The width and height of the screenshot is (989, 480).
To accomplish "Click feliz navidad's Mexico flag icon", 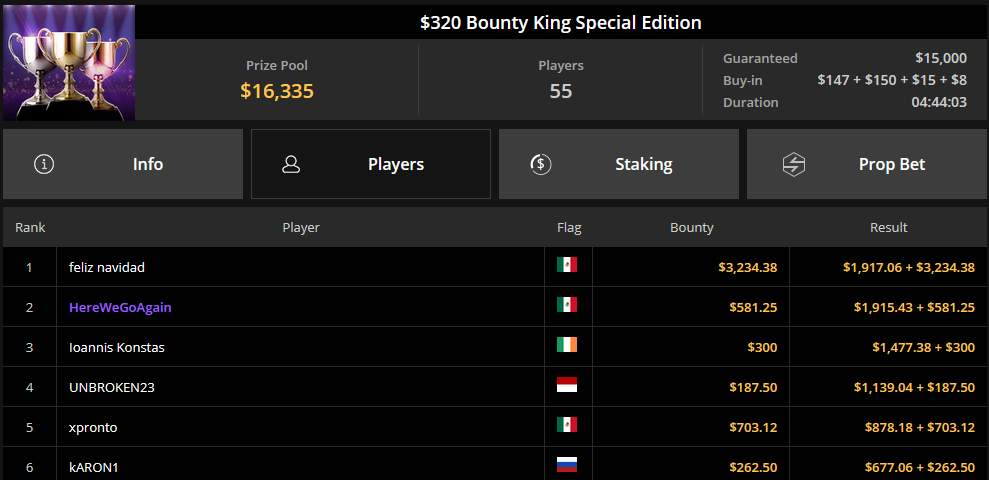I will (x=566, y=265).
